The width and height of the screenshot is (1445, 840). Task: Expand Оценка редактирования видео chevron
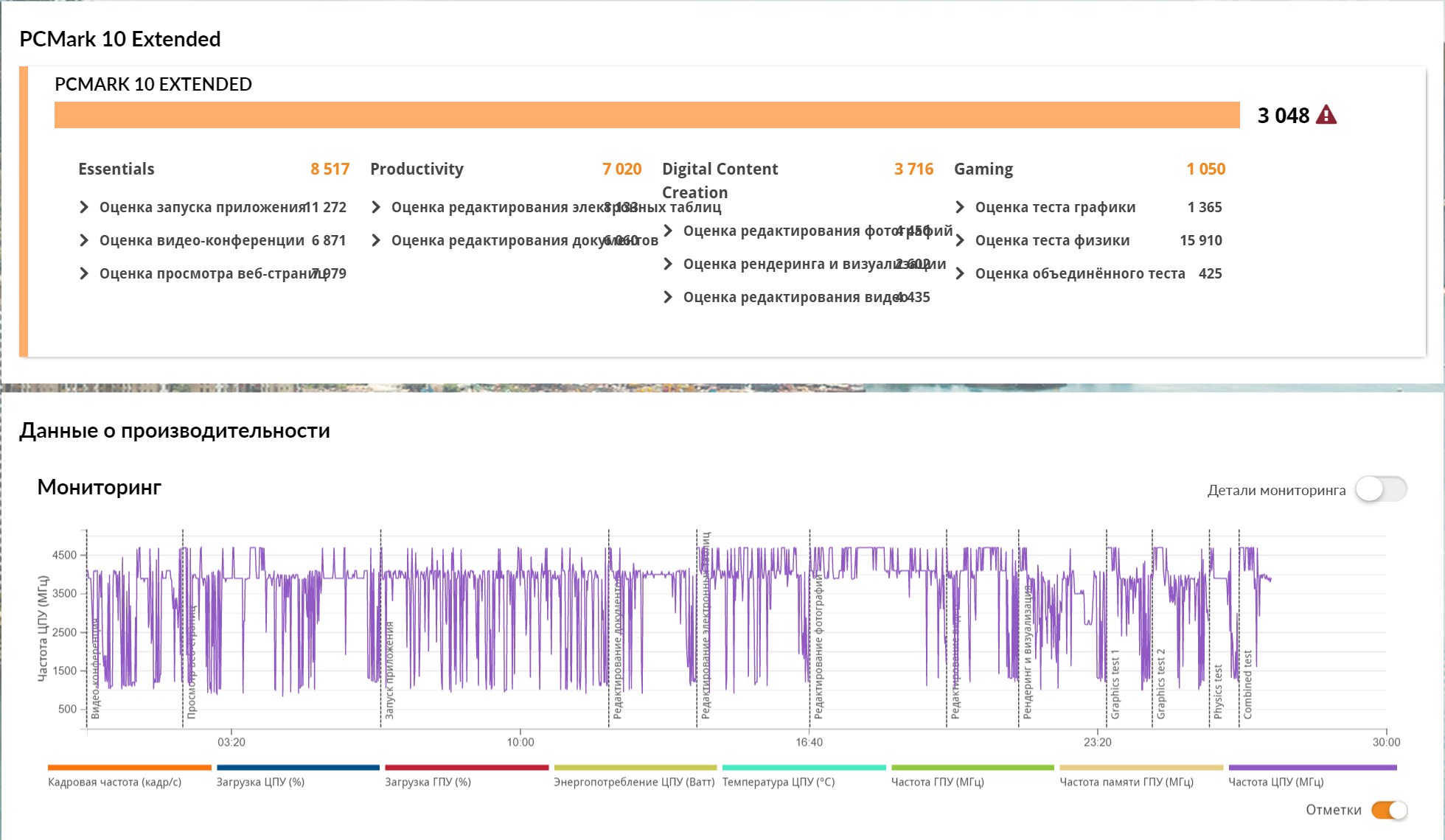point(668,297)
